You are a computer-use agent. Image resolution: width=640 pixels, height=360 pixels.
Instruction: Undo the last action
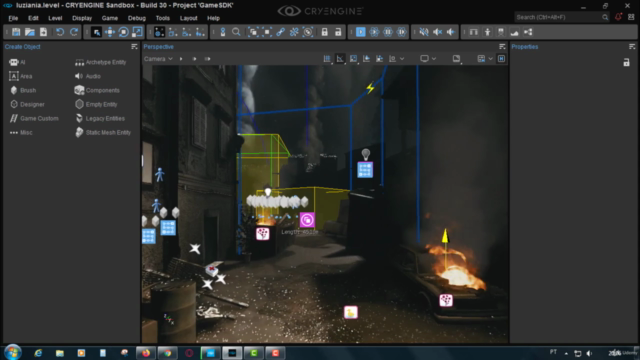click(60, 32)
